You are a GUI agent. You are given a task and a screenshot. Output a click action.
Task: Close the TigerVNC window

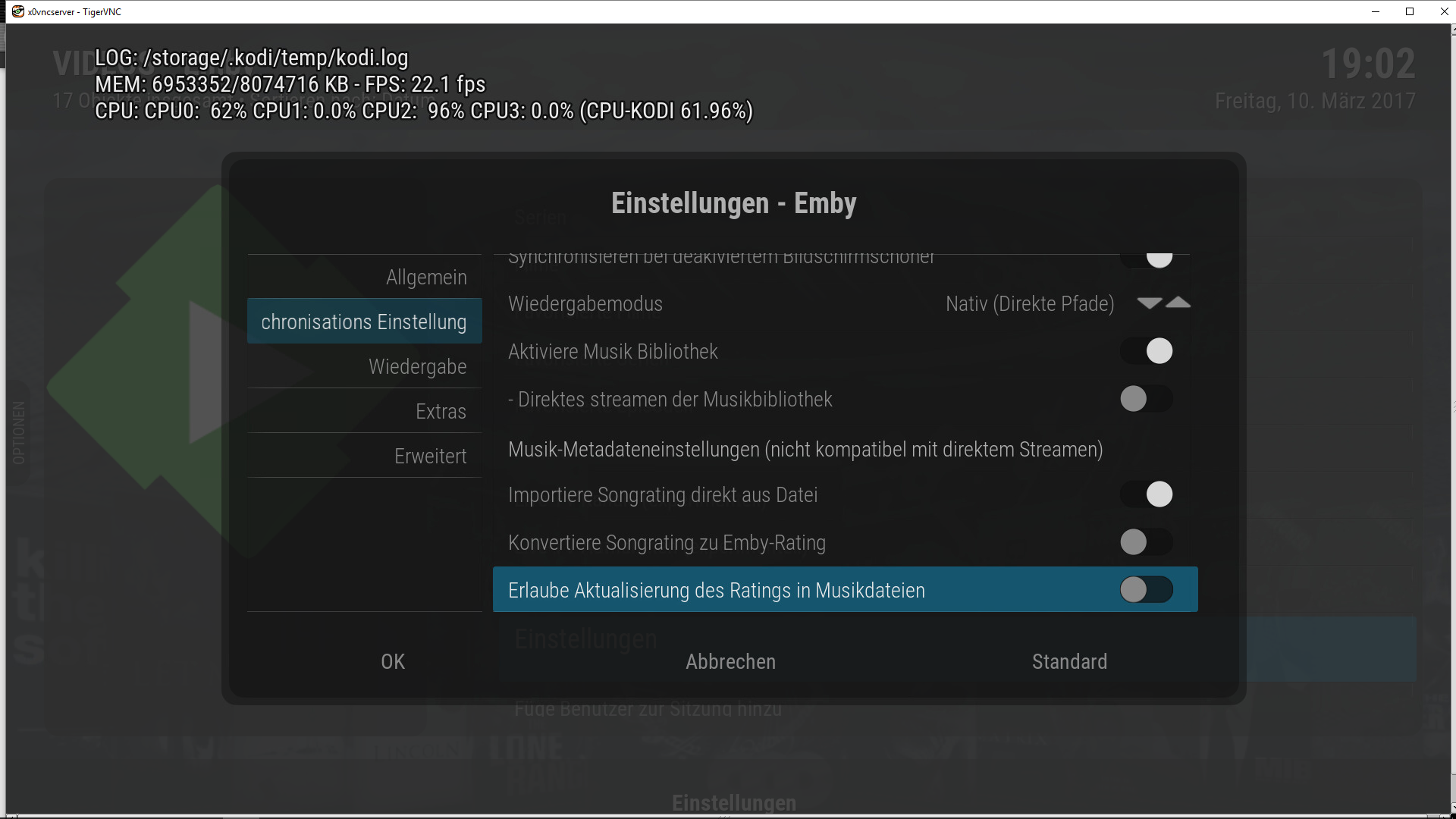tap(1444, 11)
